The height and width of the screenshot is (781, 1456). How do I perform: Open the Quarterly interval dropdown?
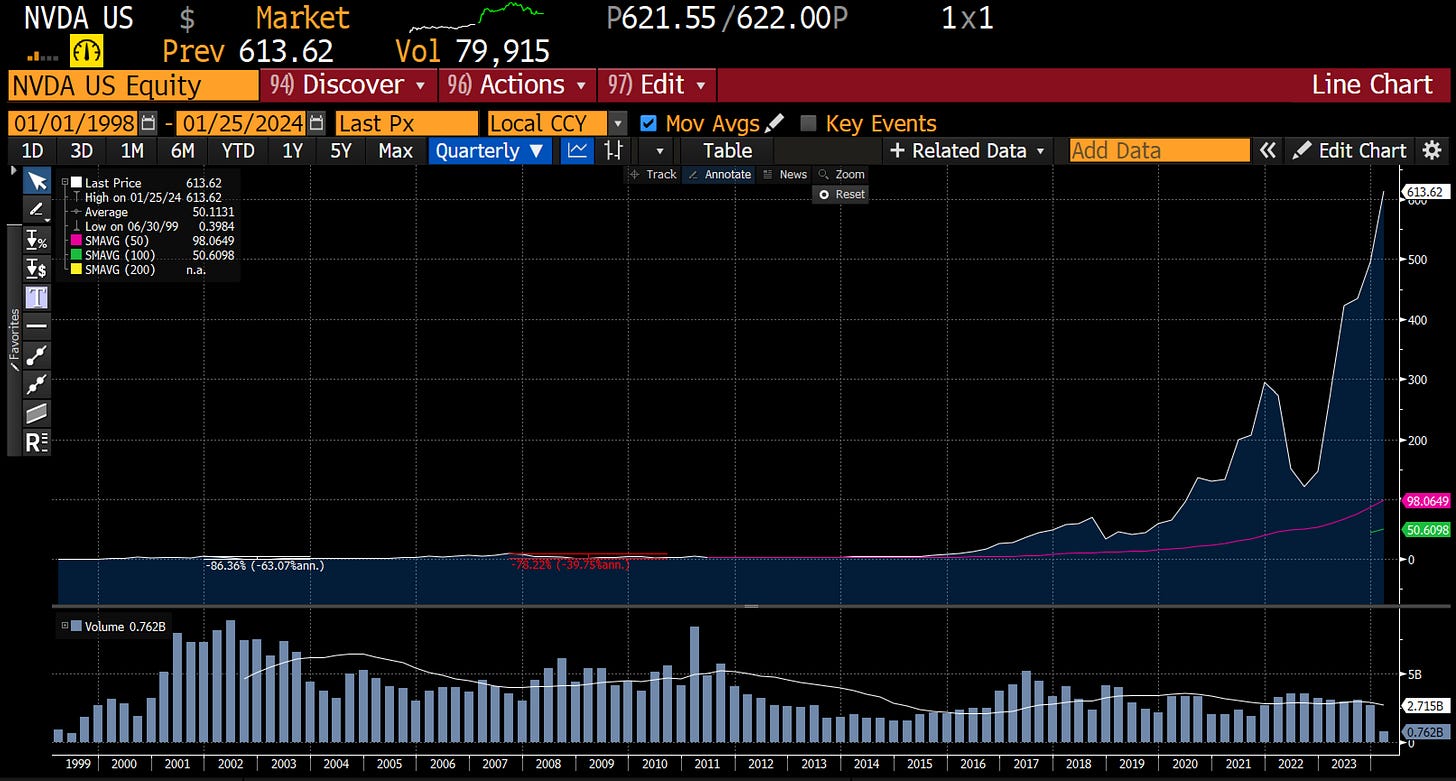coord(489,150)
